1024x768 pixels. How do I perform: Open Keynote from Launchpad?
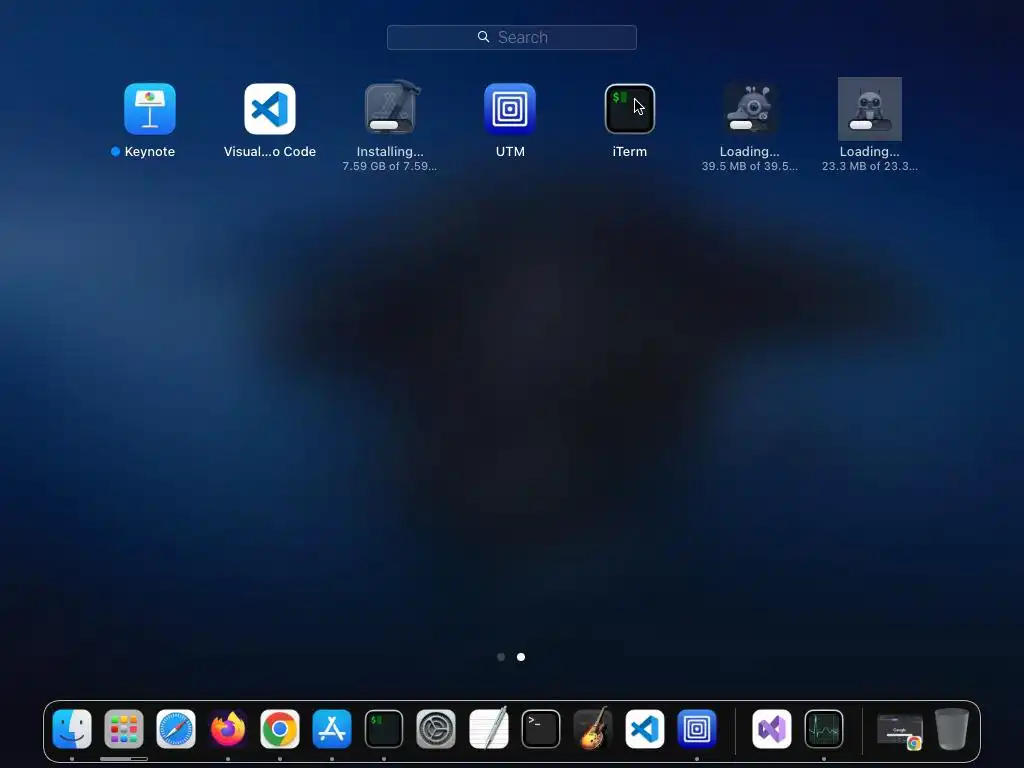[150, 108]
